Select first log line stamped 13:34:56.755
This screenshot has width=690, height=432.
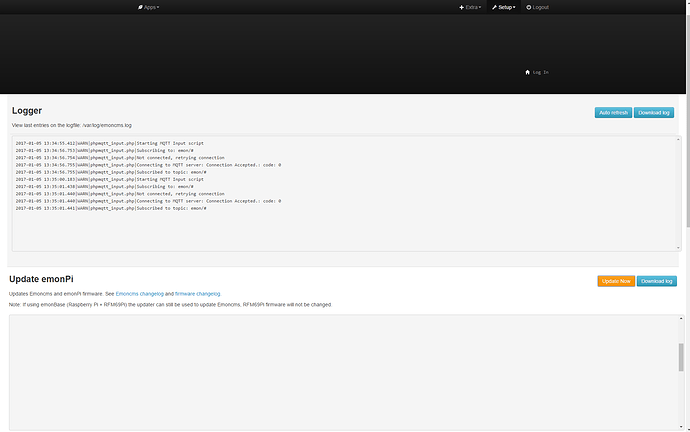pos(148,165)
